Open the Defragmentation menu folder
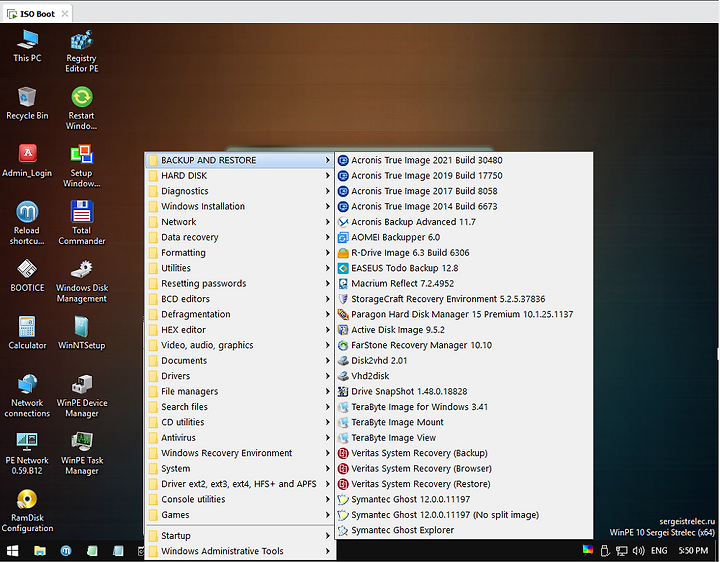The image size is (720, 562). pos(239,315)
